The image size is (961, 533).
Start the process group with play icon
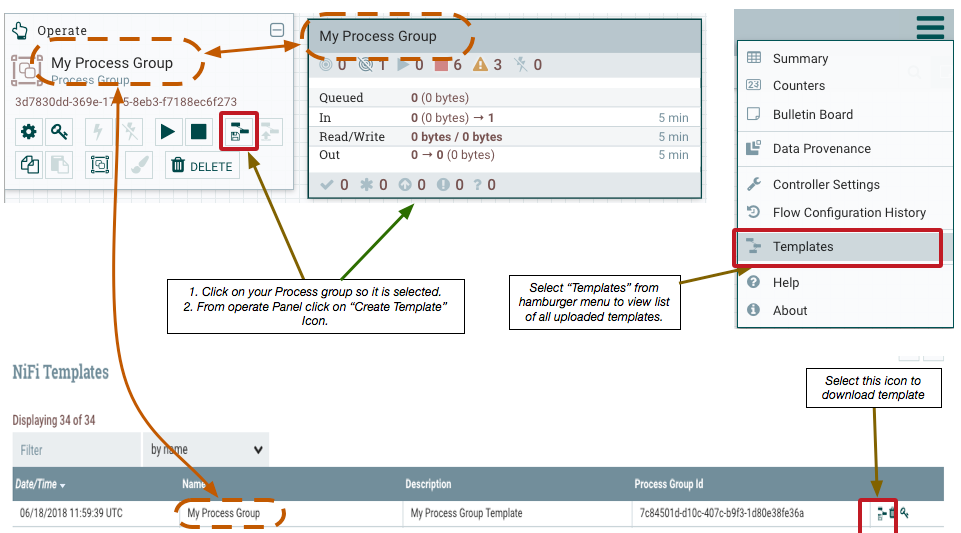pyautogui.click(x=167, y=131)
